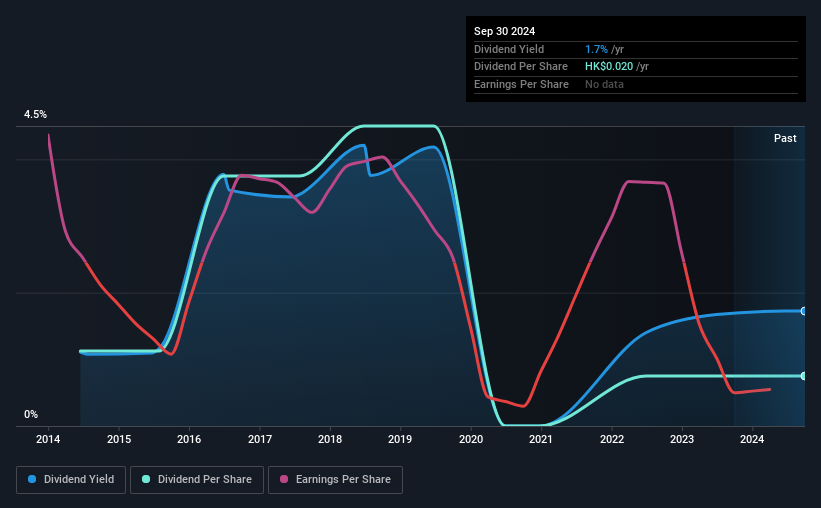Click the 2024 axis label

click(752, 439)
